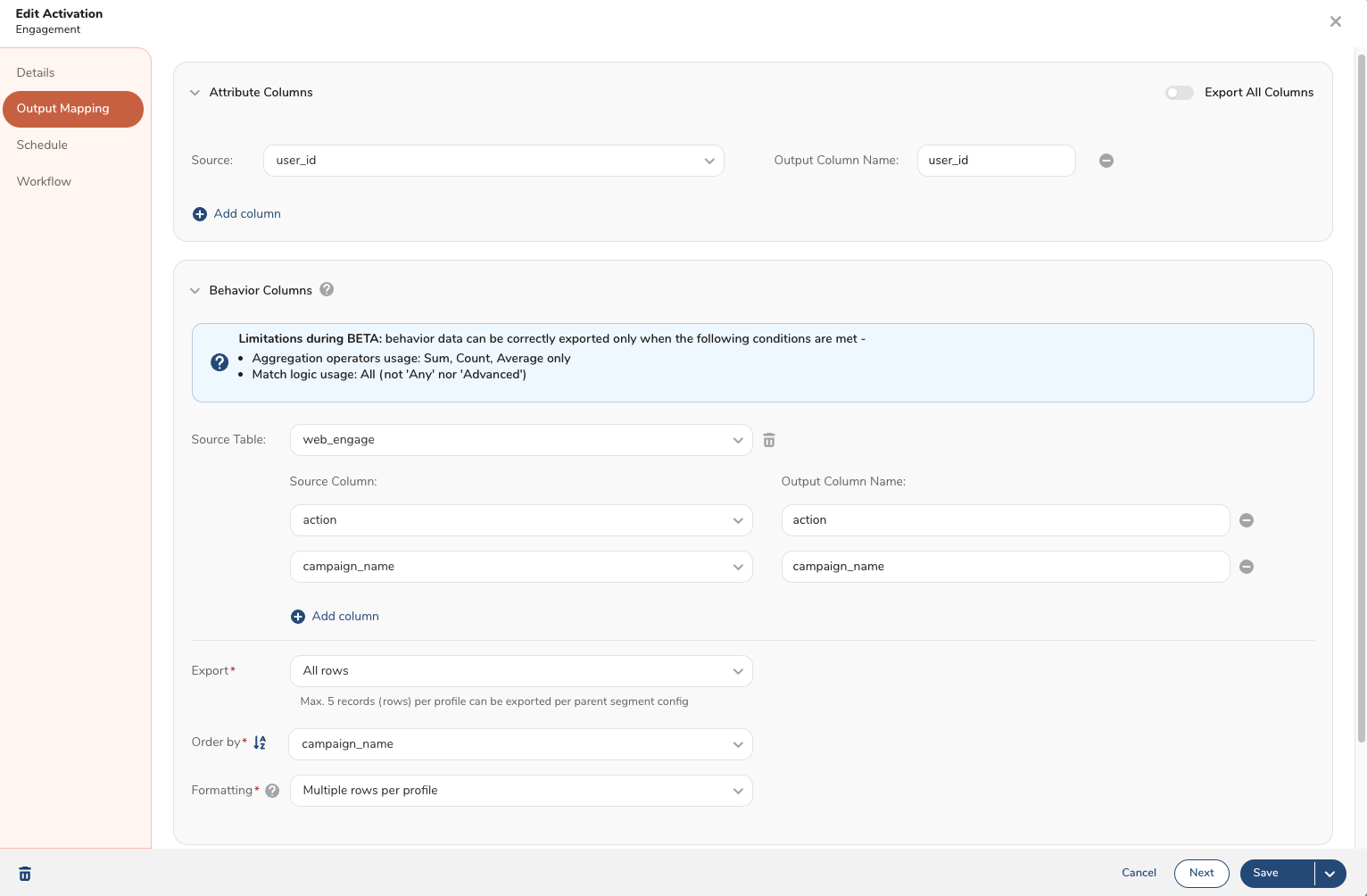Click the Formatting help icon

click(272, 791)
